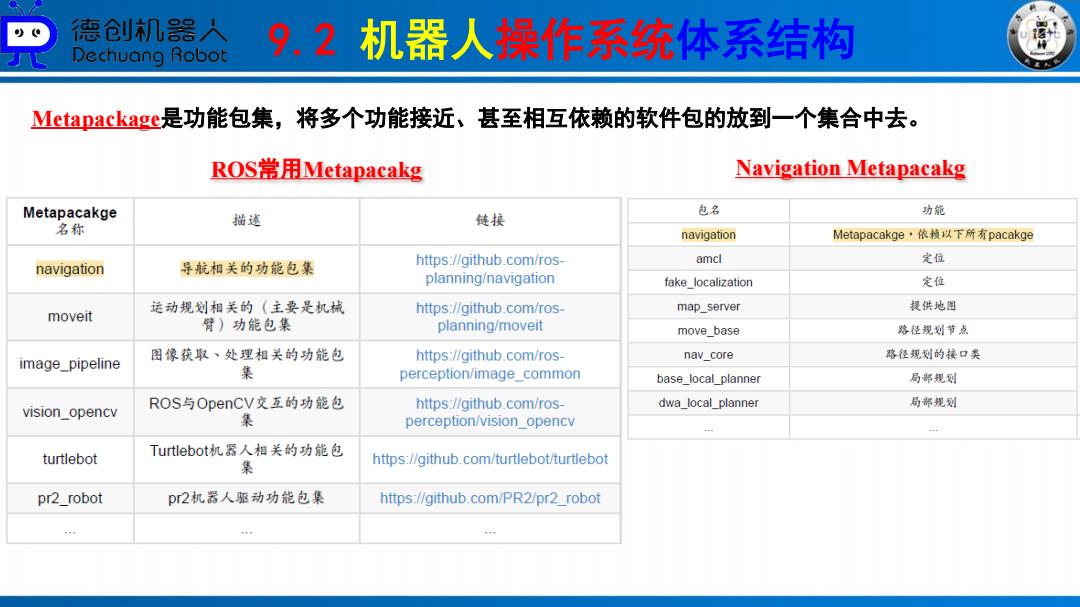Click the round university emblem
The image size is (1080, 607).
click(x=1041, y=36)
